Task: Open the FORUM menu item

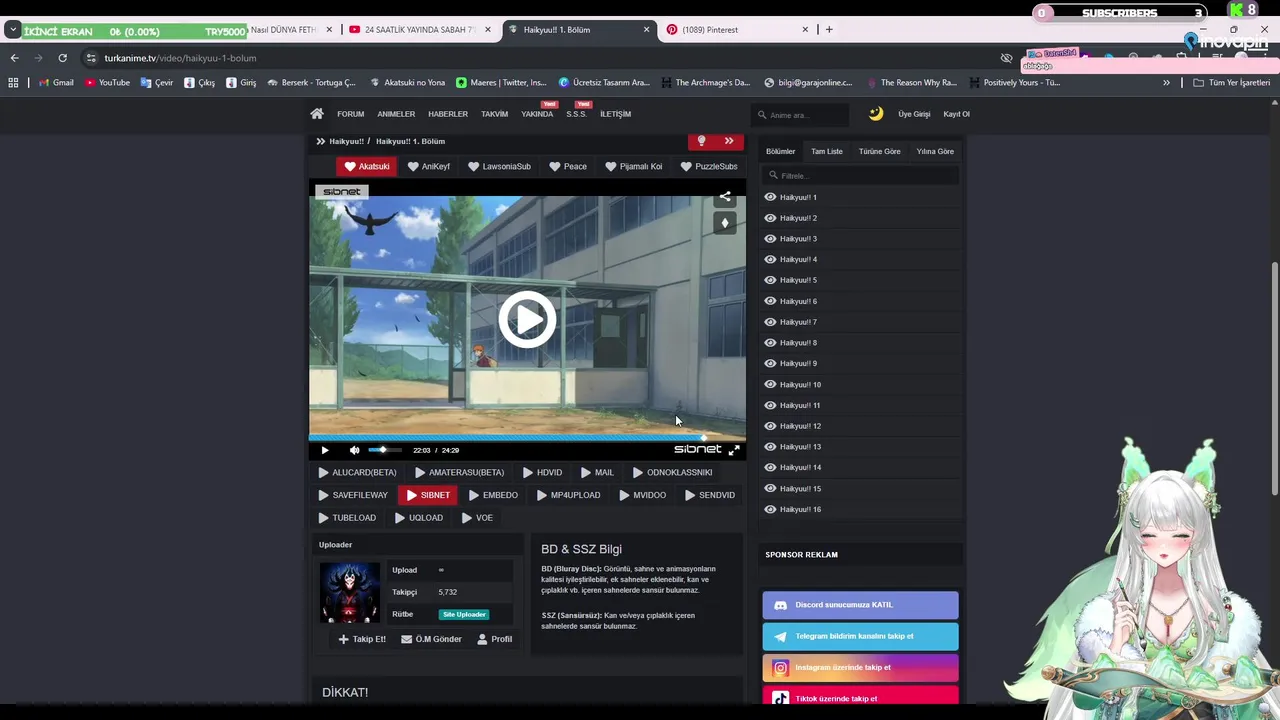Action: 350,114
